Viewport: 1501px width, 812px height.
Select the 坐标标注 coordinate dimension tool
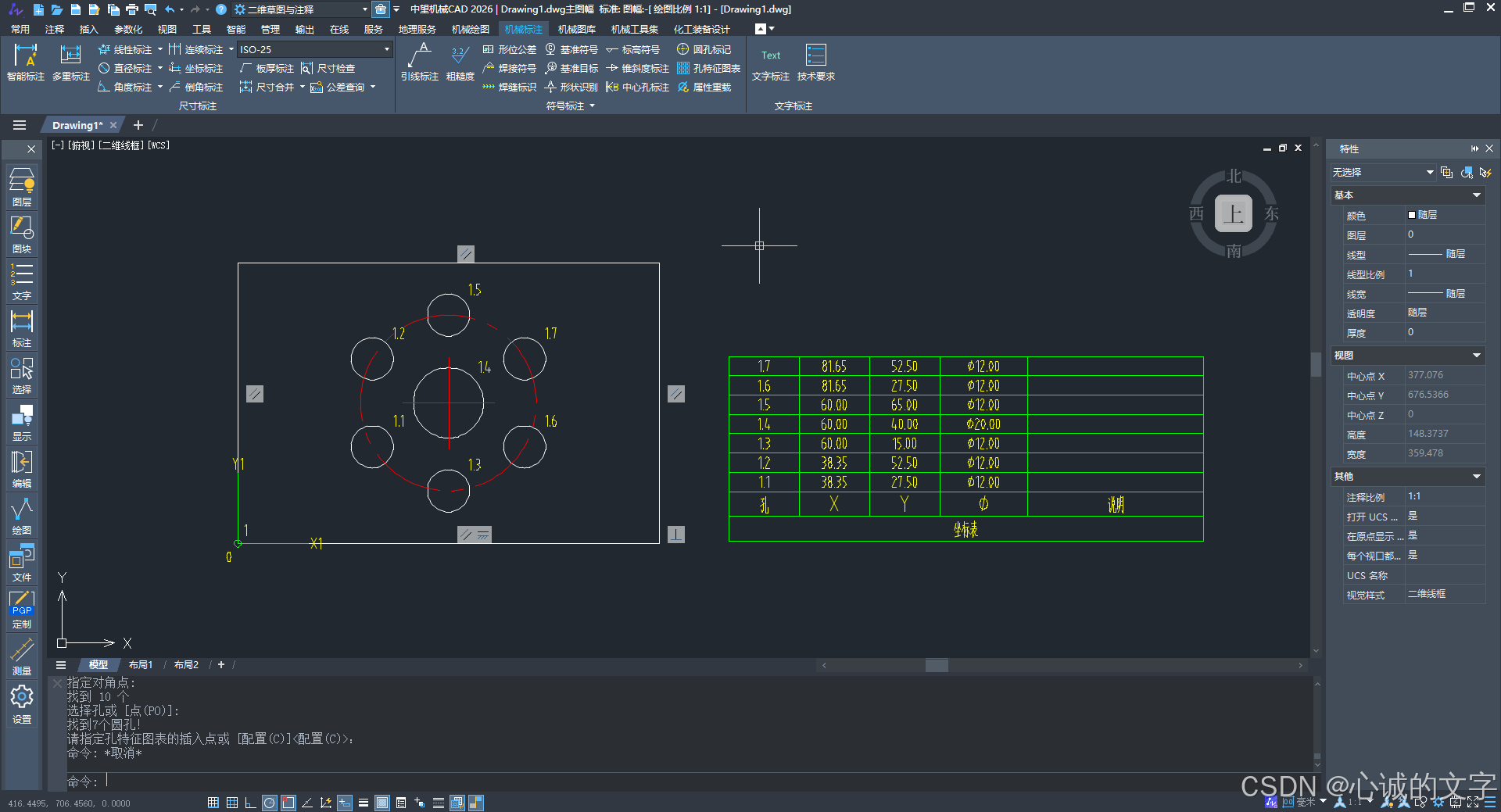(x=196, y=68)
